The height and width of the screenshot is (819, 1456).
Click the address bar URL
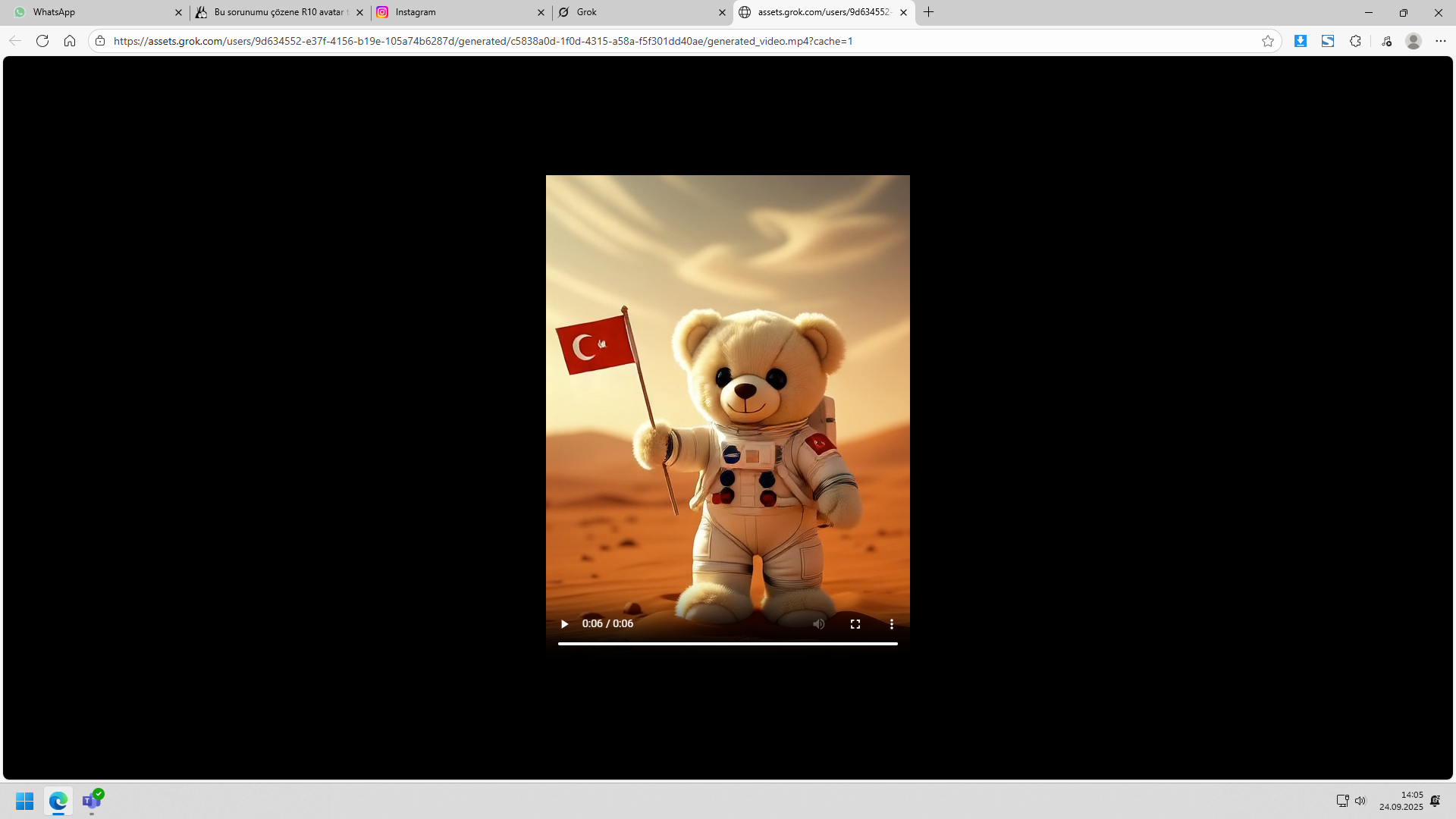click(x=483, y=41)
